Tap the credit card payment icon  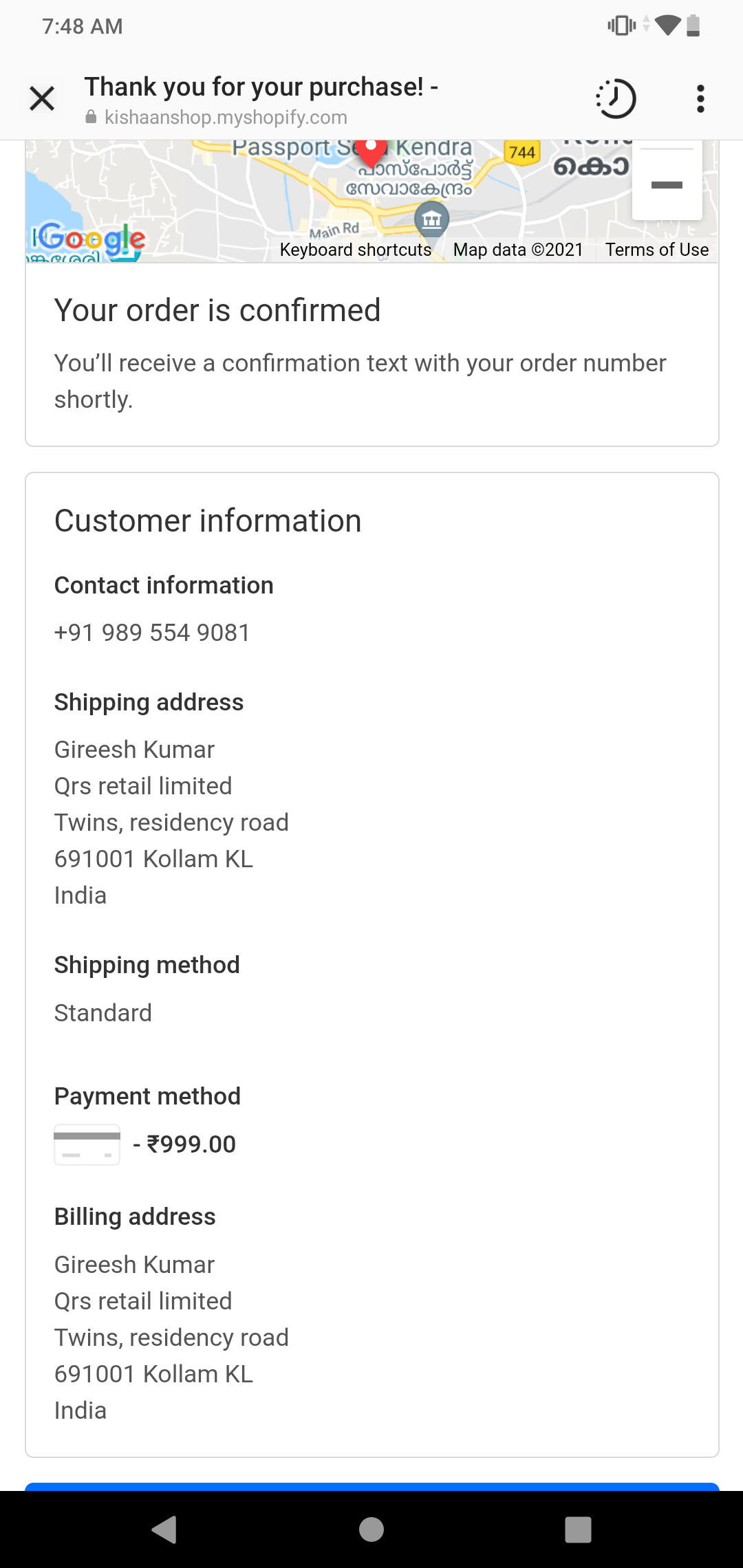coord(87,1144)
